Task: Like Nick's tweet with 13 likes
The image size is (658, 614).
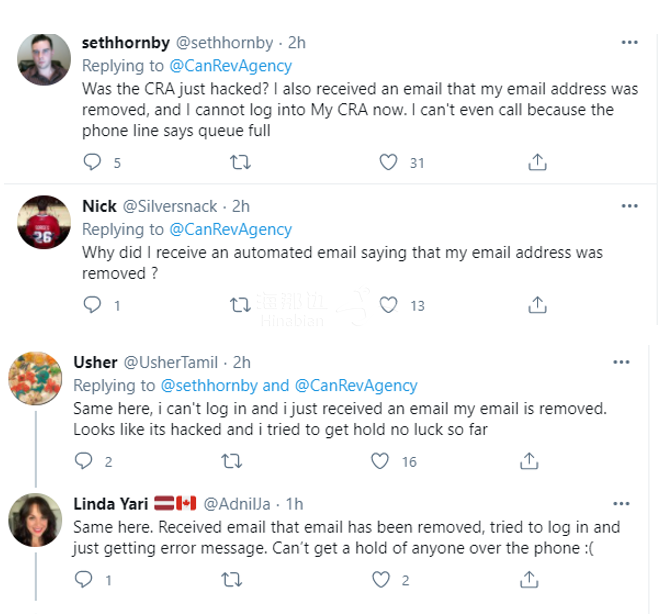Action: (x=390, y=304)
